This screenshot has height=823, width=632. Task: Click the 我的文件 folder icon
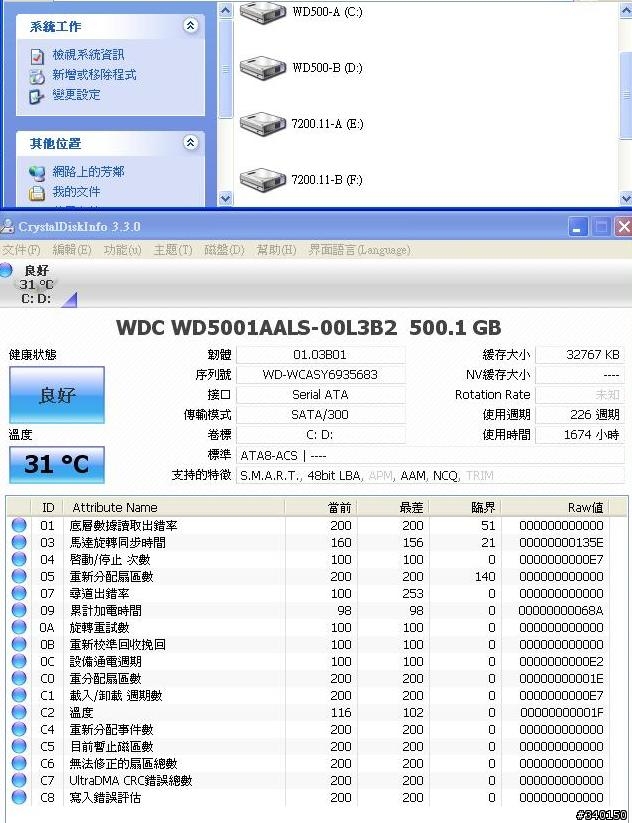(37, 193)
